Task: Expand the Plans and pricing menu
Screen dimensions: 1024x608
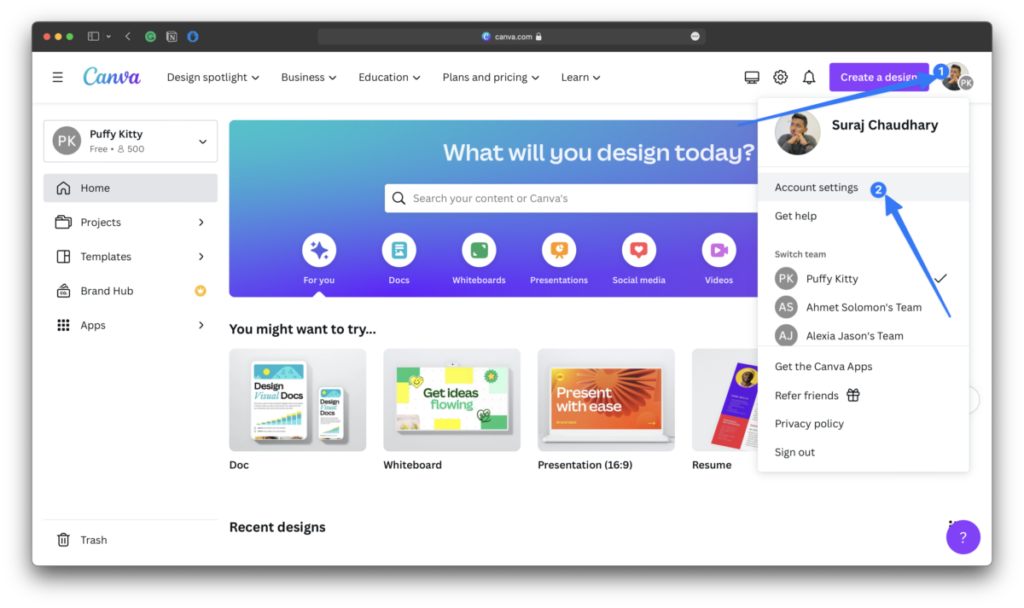Action: click(x=491, y=77)
